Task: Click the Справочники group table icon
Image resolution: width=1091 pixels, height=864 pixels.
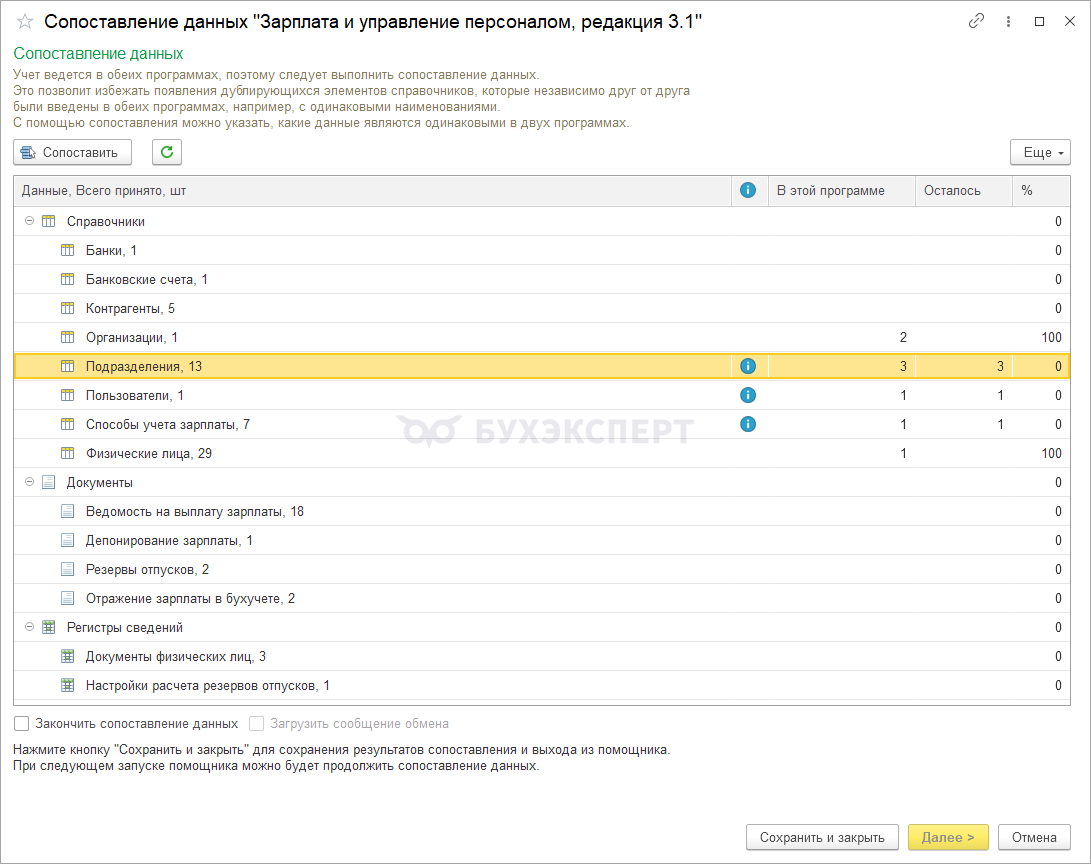Action: [x=49, y=221]
